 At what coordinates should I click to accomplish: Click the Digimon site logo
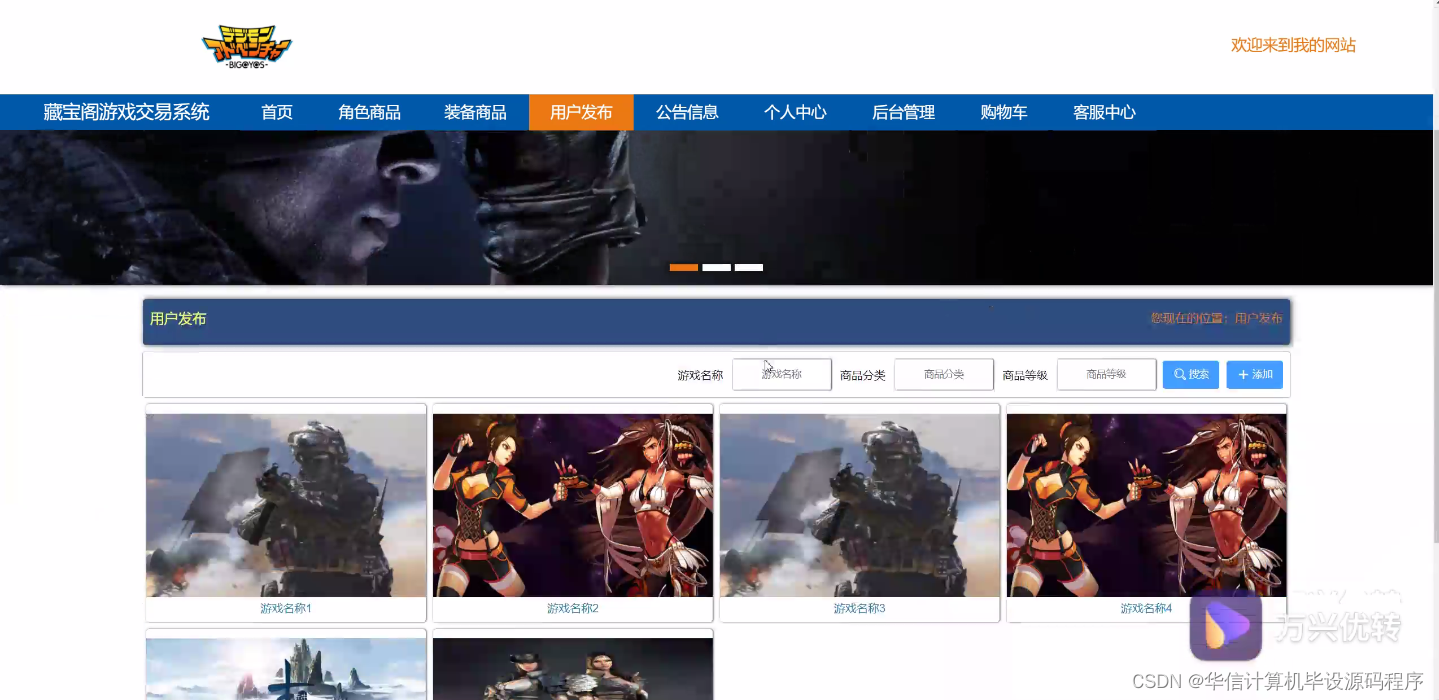pyautogui.click(x=246, y=47)
